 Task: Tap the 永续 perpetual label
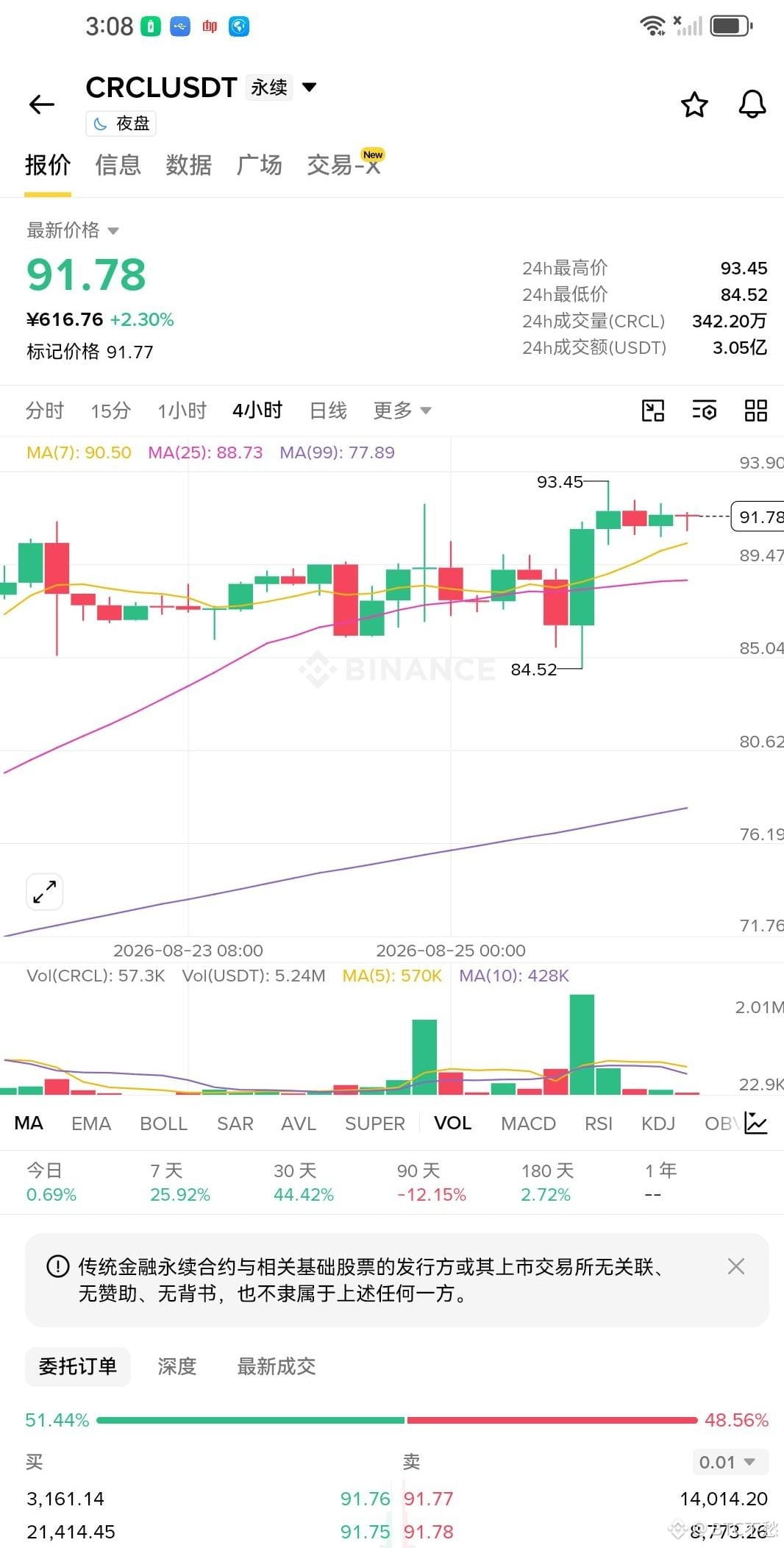tap(269, 88)
